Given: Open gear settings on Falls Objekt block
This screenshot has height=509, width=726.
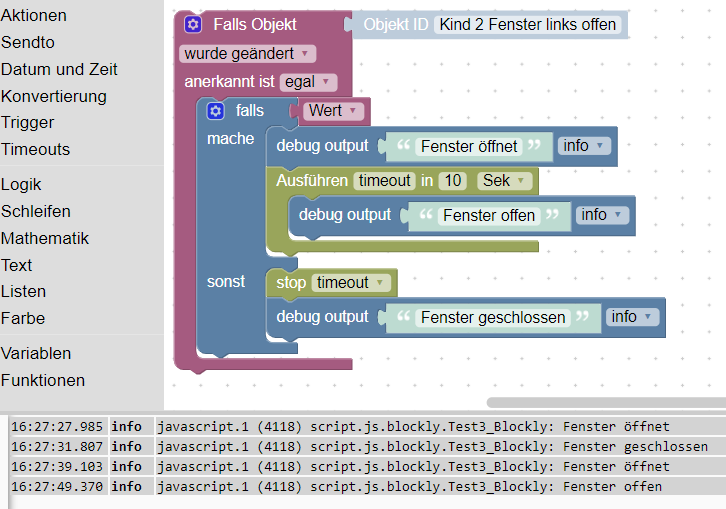Looking at the screenshot, I should (x=193, y=24).
